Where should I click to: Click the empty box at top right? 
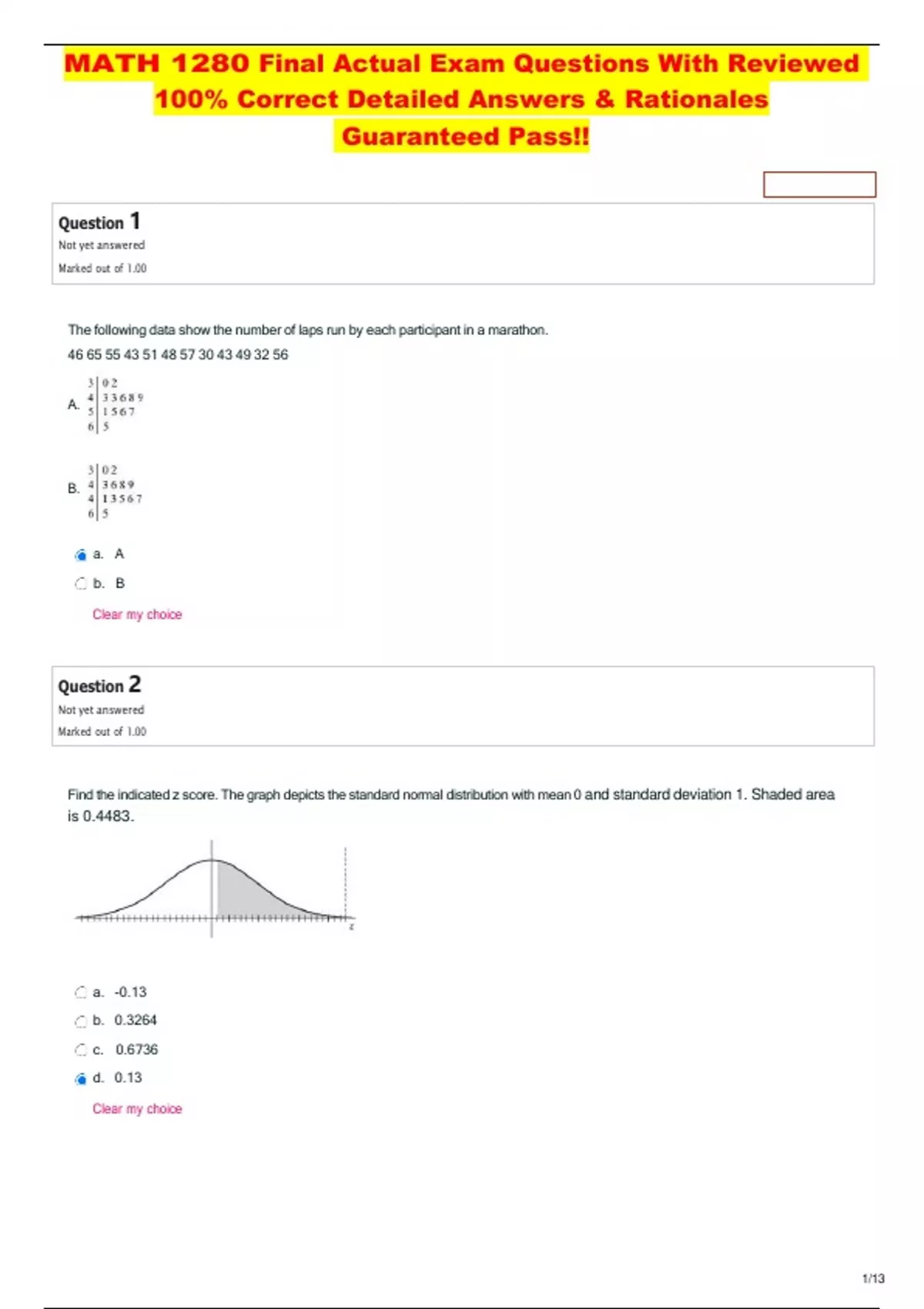pyautogui.click(x=819, y=185)
